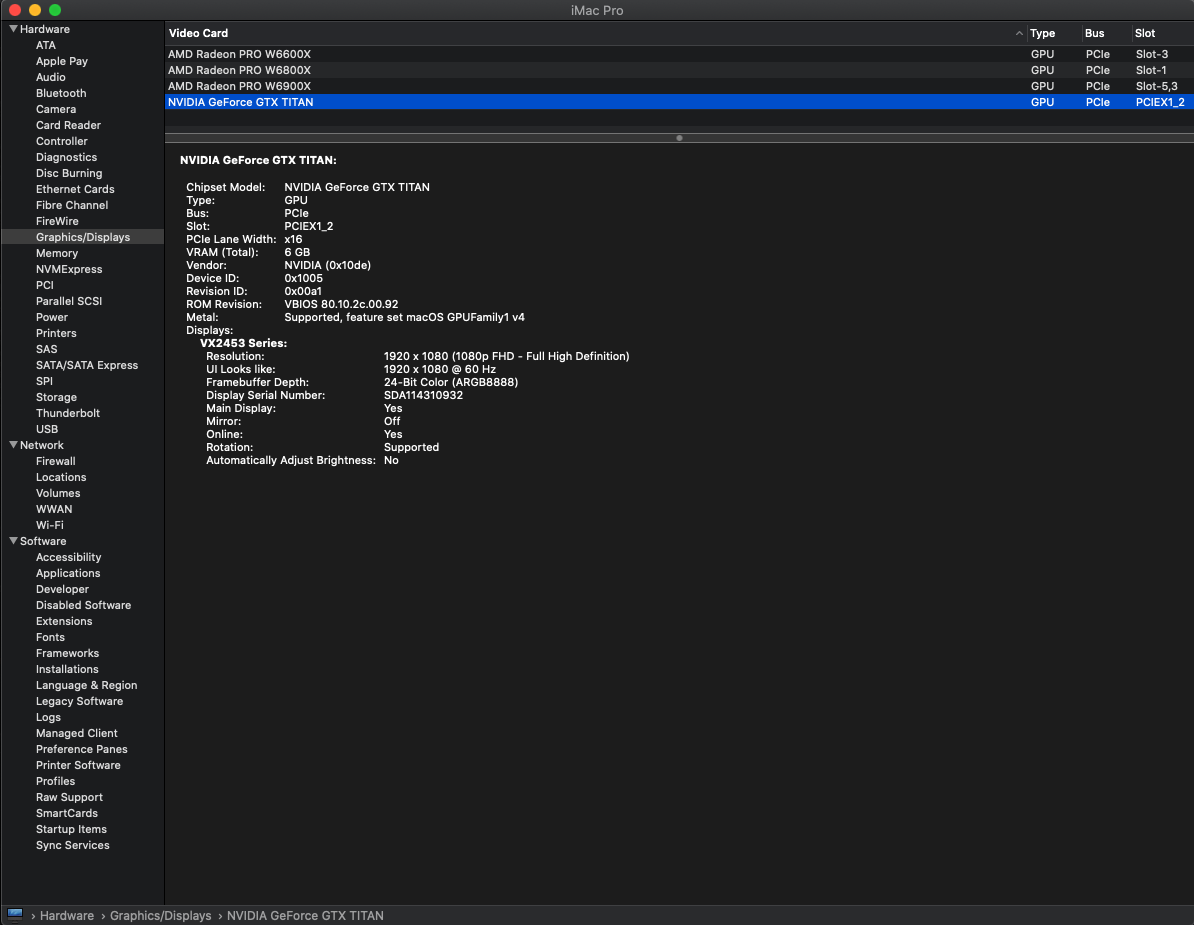Screen dimensions: 1194x925
Task: View Language & Region in sidebar
Action: pyautogui.click(x=87, y=684)
